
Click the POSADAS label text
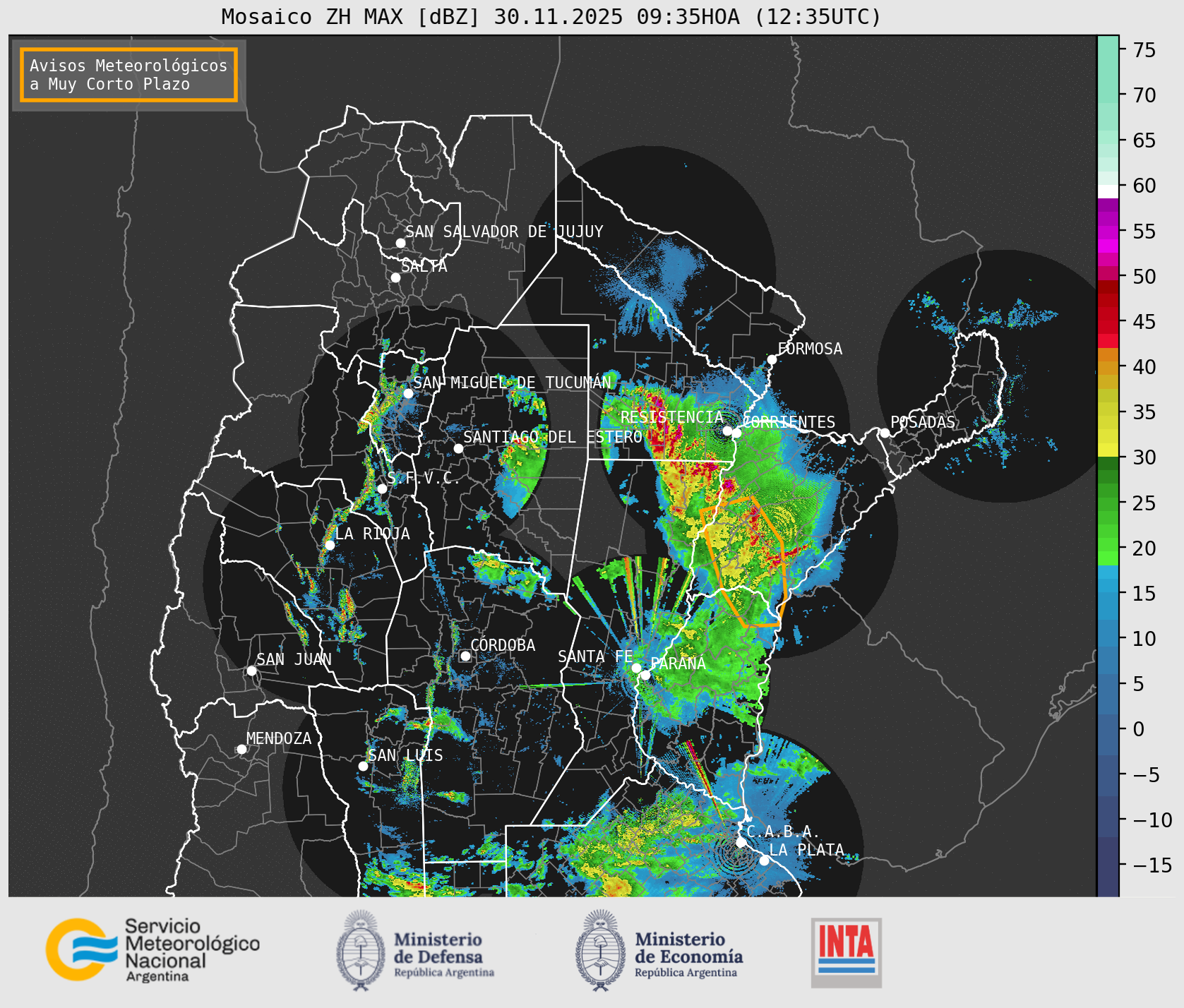coord(923,422)
